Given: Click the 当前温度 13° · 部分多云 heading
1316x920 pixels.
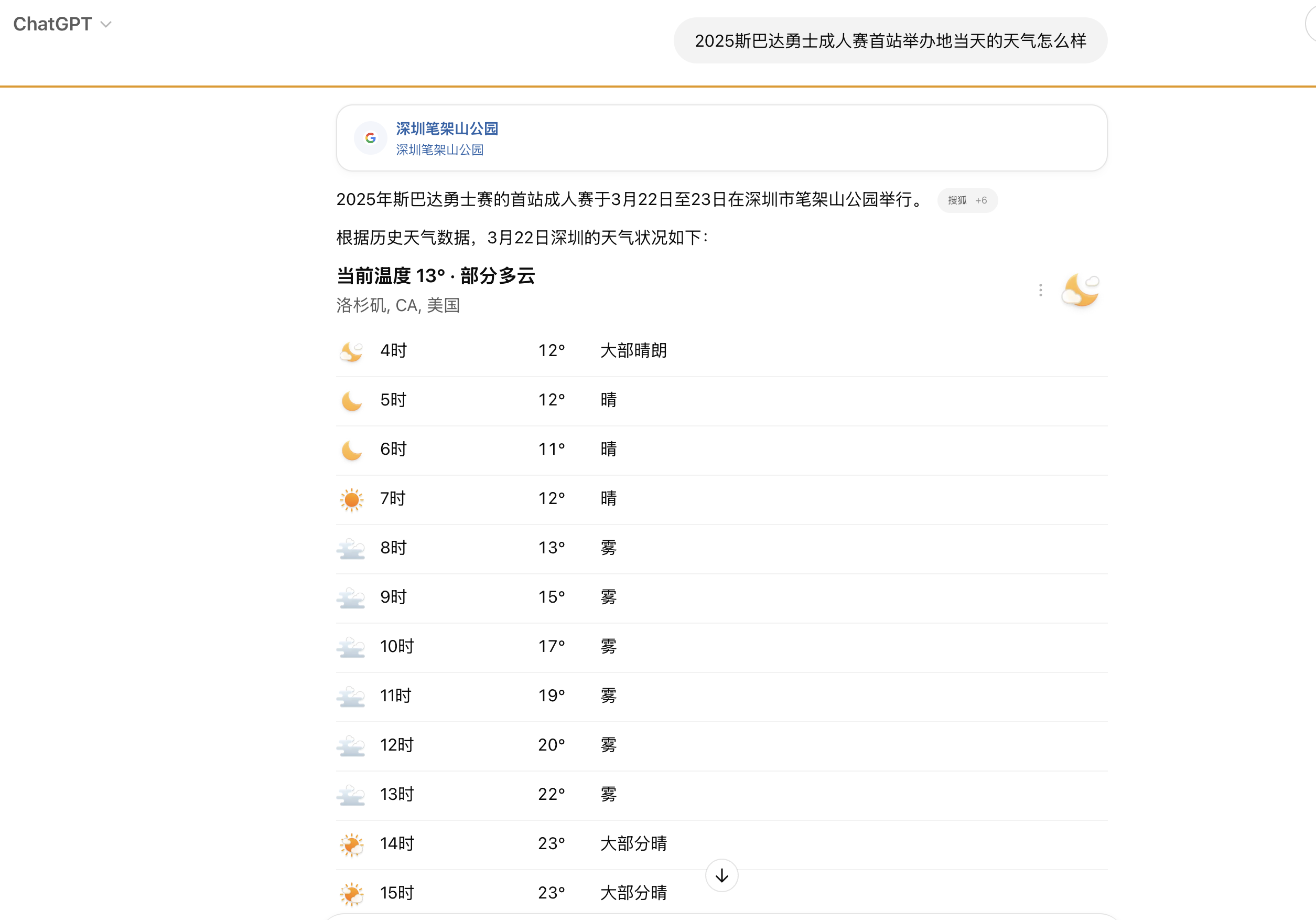Looking at the screenshot, I should (x=436, y=276).
